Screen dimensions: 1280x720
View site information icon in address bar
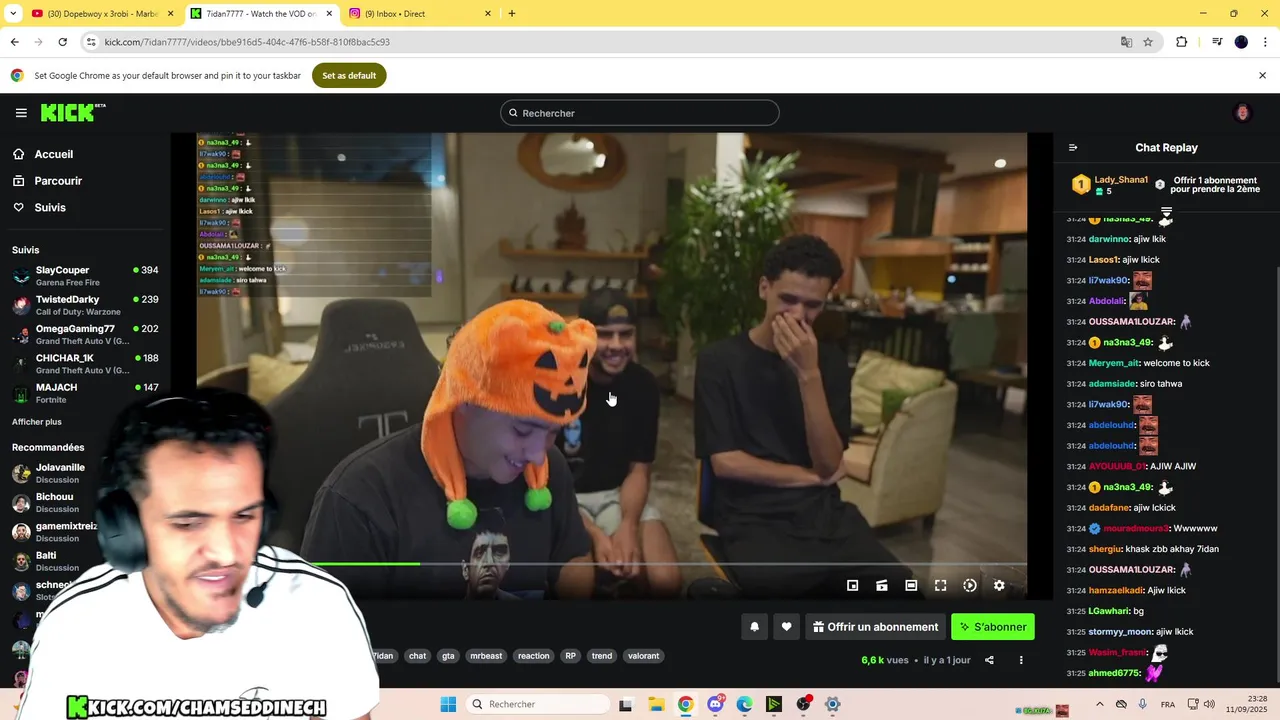[x=91, y=42]
